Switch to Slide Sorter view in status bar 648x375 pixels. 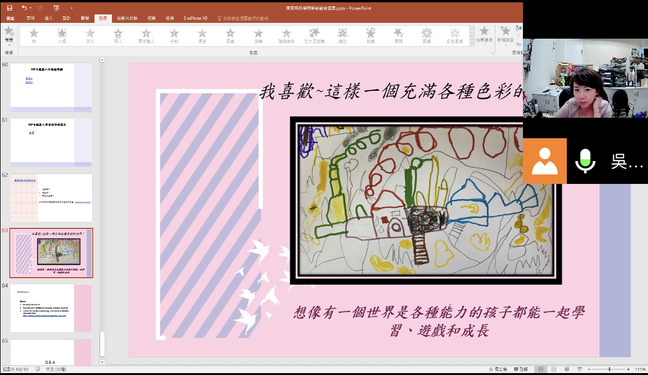point(553,369)
